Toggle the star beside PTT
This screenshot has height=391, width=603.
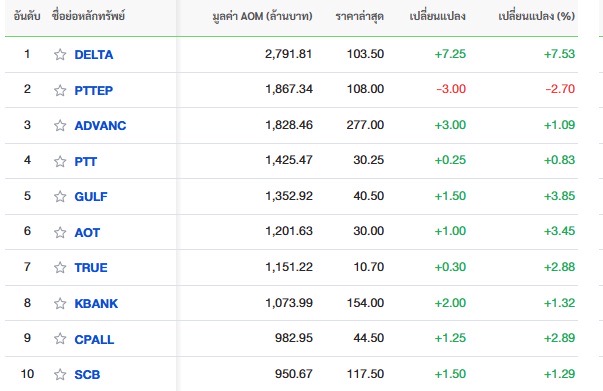tap(60, 161)
